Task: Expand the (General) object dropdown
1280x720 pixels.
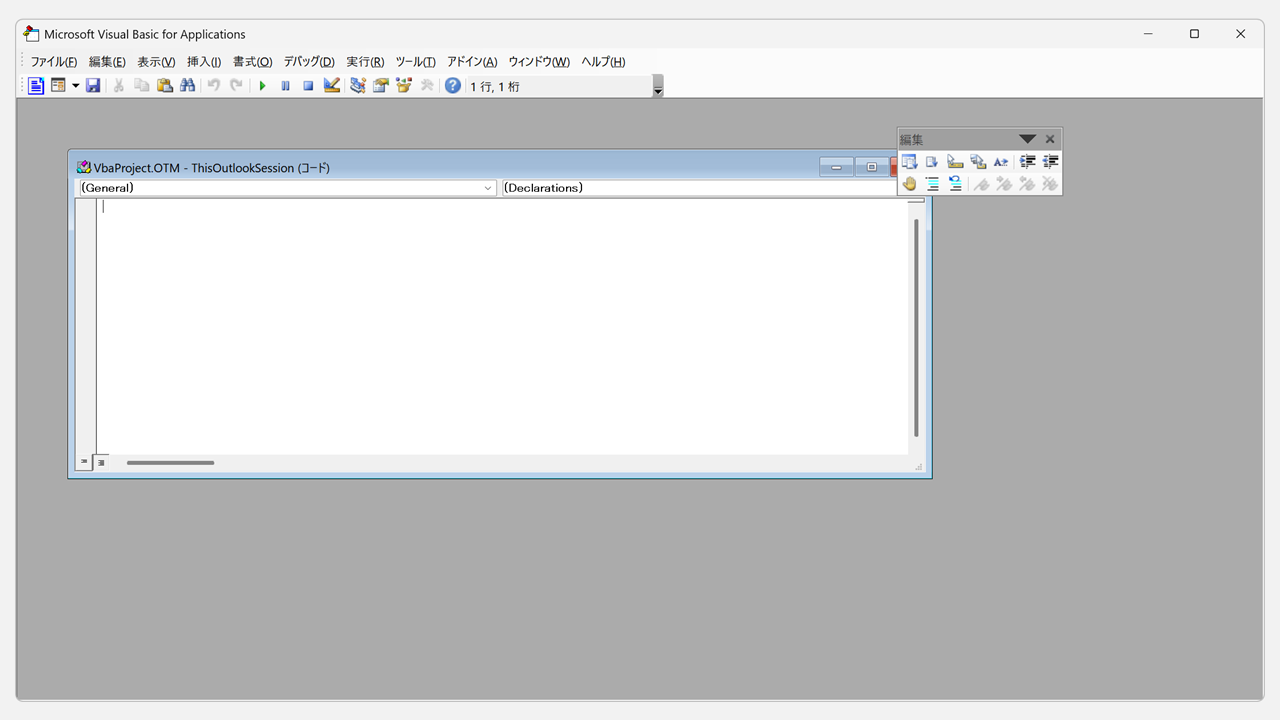Action: [x=488, y=188]
